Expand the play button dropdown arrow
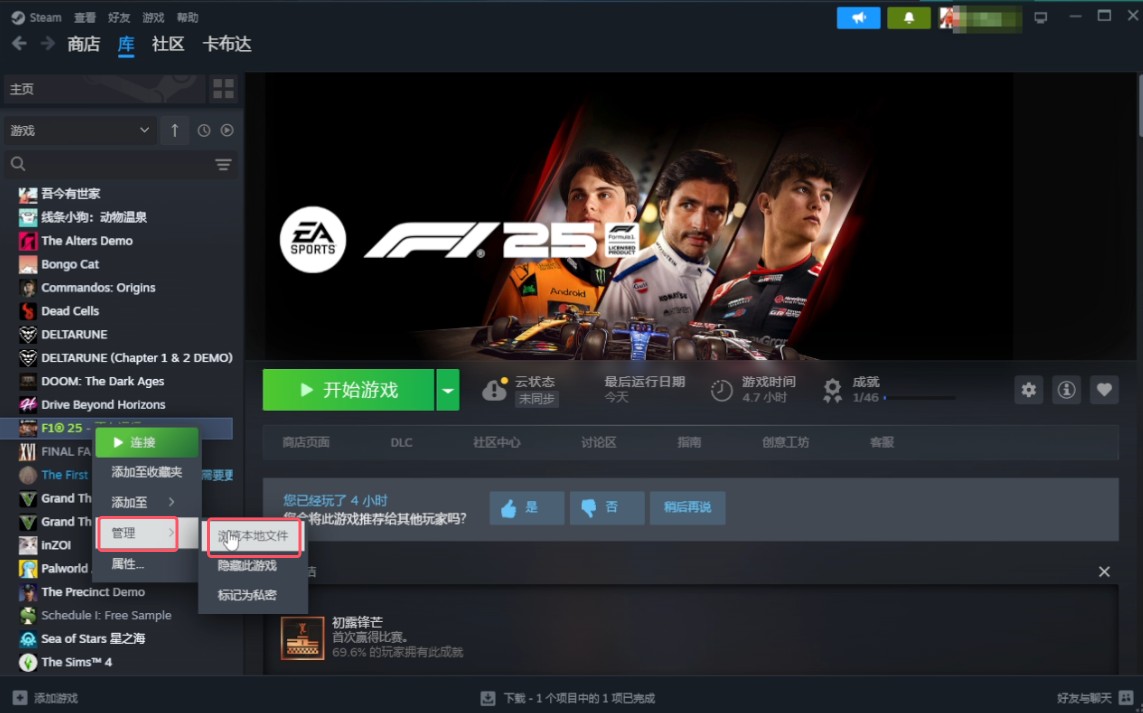The image size is (1143, 713). (x=448, y=390)
